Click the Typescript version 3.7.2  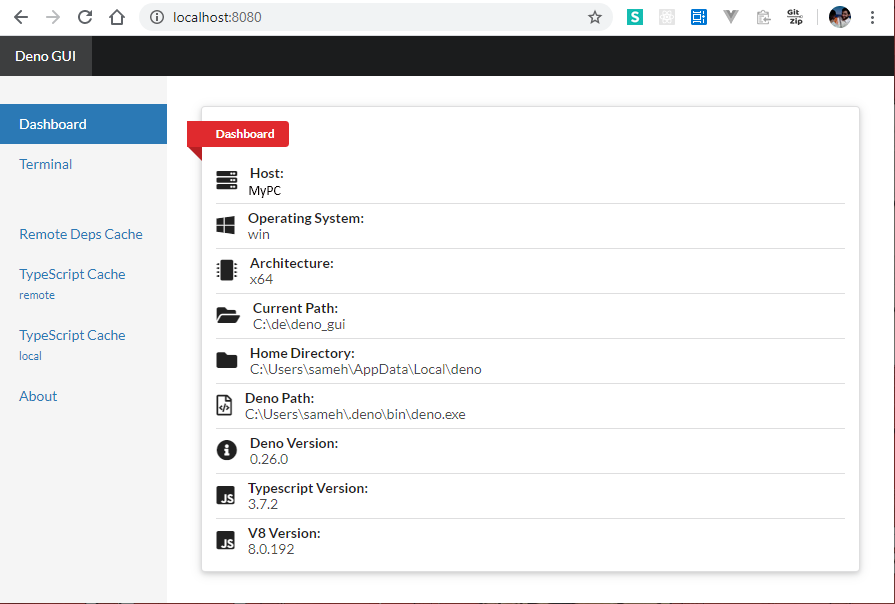tap(263, 504)
